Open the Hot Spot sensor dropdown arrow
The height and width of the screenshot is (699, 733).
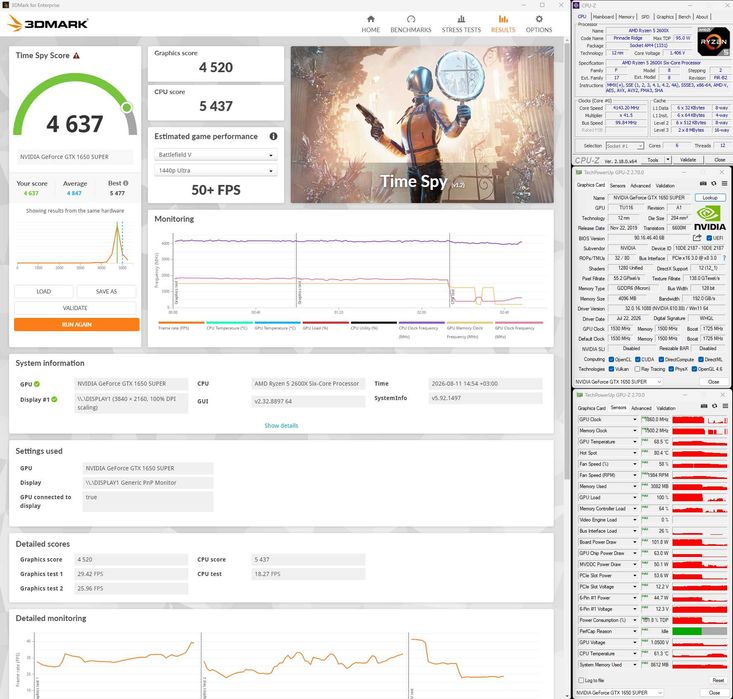[x=635, y=453]
